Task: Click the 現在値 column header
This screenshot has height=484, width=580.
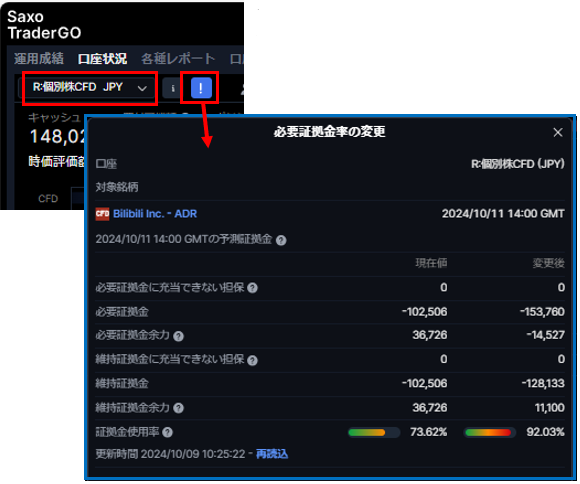Action: pyautogui.click(x=431, y=263)
